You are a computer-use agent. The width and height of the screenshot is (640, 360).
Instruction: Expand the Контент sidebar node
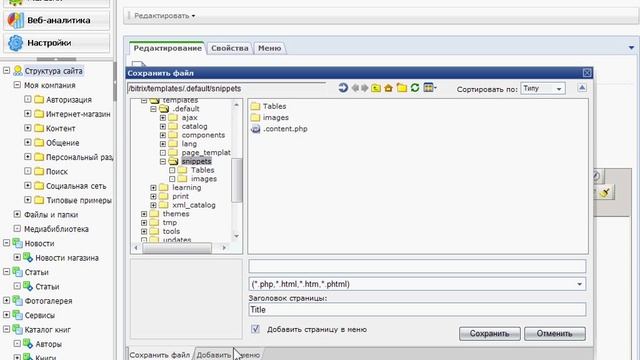point(28,128)
